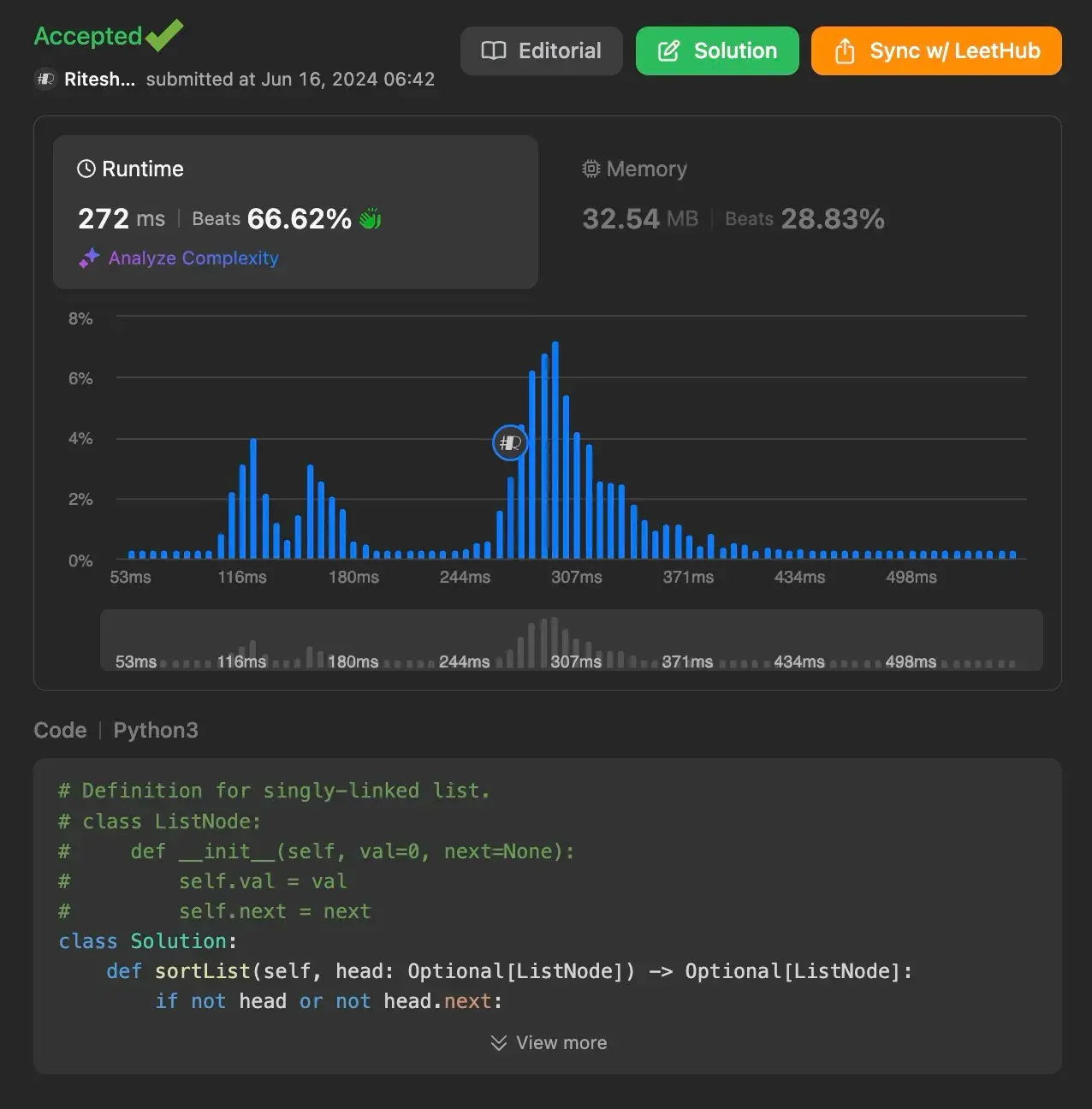This screenshot has height=1109, width=1092.
Task: Click the '66.62%' runtime beats value
Action: (300, 219)
